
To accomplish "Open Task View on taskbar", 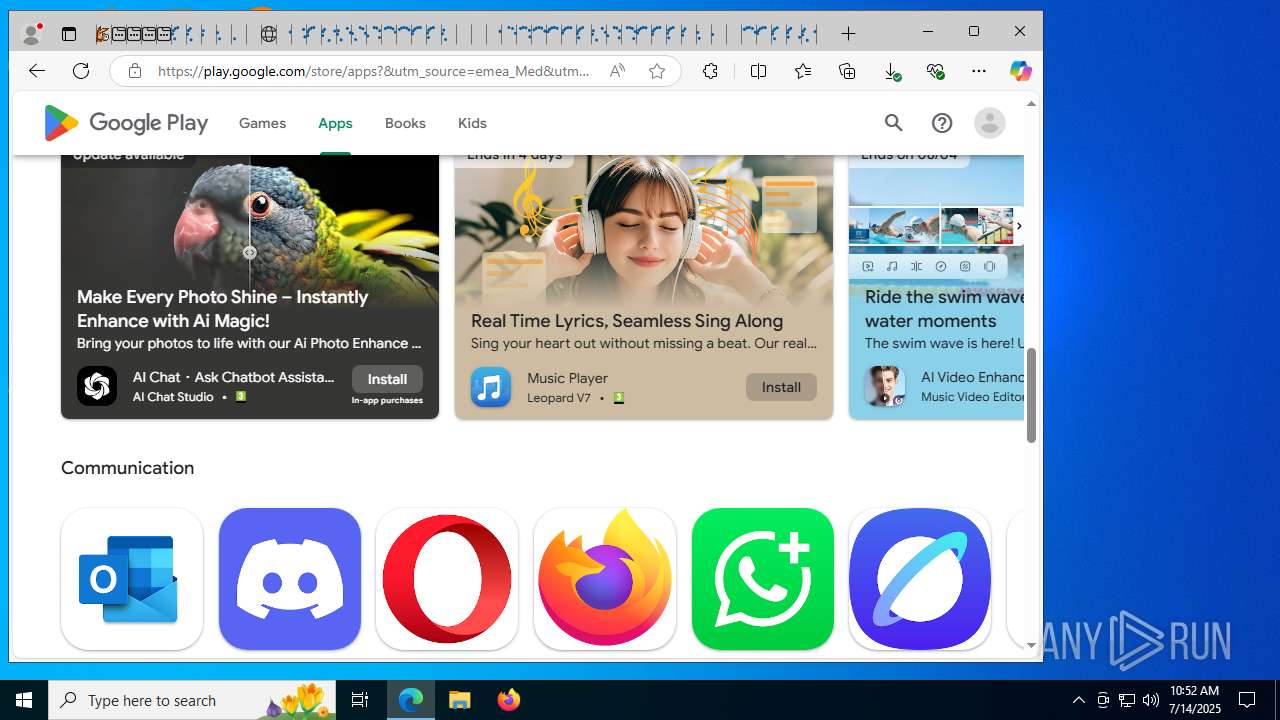I will click(360, 700).
